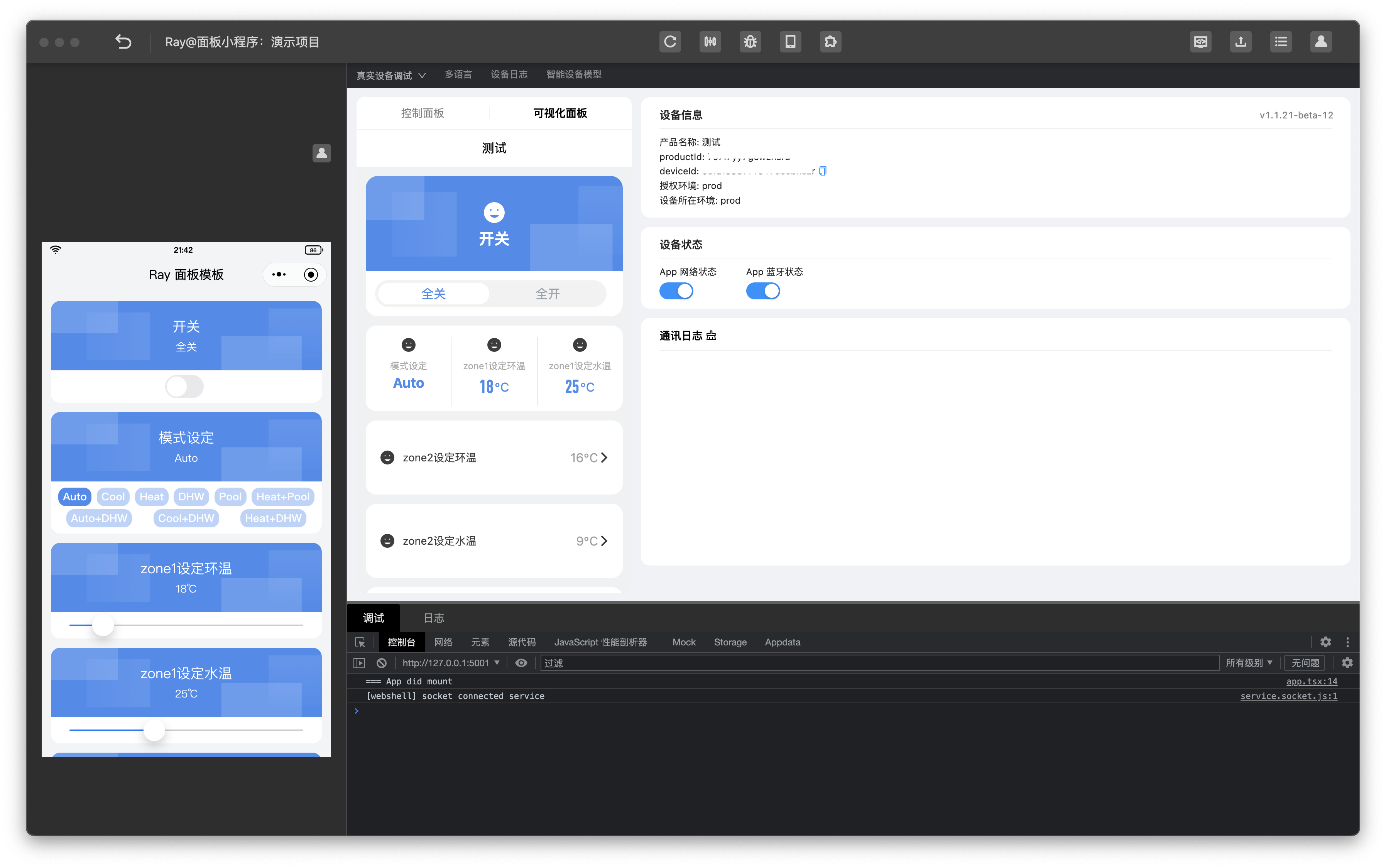Switch to the 控制面板 tab
This screenshot has width=1386, height=868.
tap(422, 113)
